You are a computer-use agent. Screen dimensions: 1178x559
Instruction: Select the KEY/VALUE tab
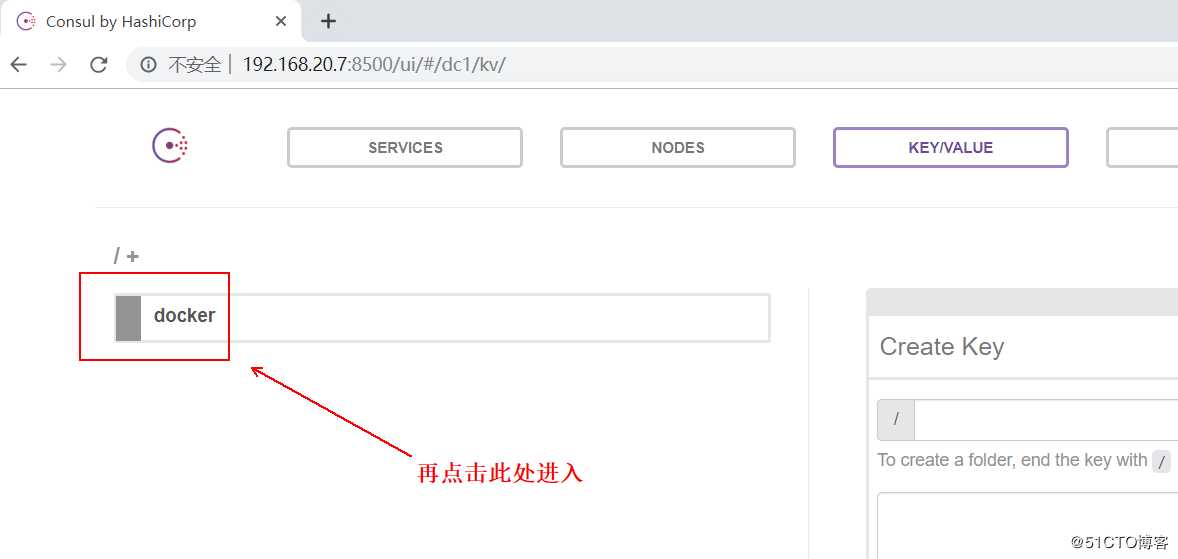[x=950, y=147]
